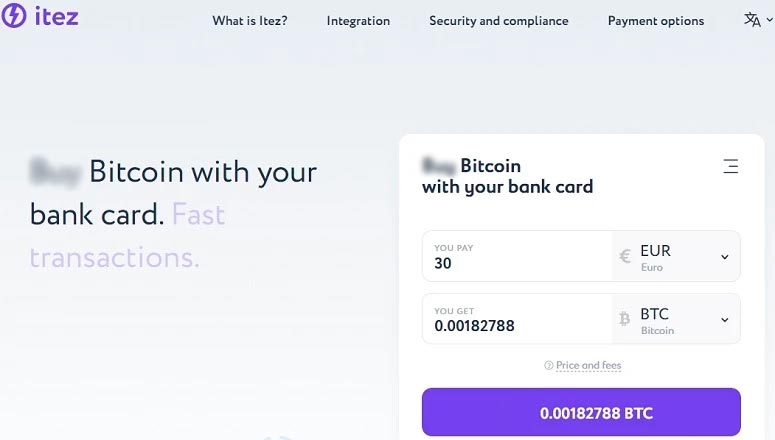Go to the Integration page
The width and height of the screenshot is (775, 440).
pyautogui.click(x=358, y=21)
